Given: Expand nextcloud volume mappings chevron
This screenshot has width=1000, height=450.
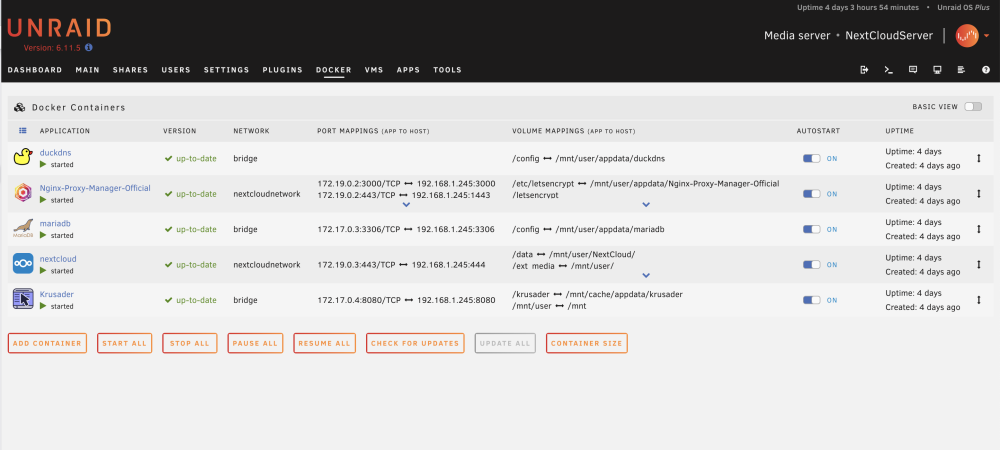Looking at the screenshot, I should [x=646, y=275].
